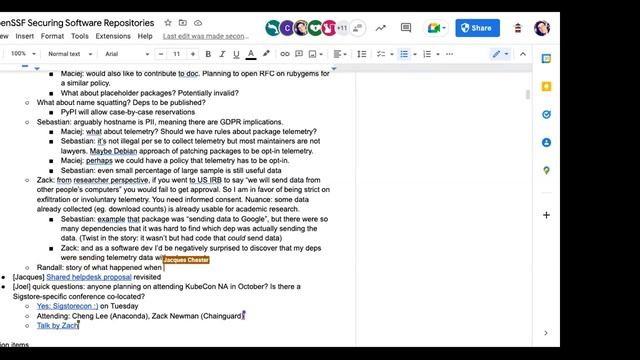Click the ruler right indent marker
The image size is (640, 360).
(x=334, y=69)
